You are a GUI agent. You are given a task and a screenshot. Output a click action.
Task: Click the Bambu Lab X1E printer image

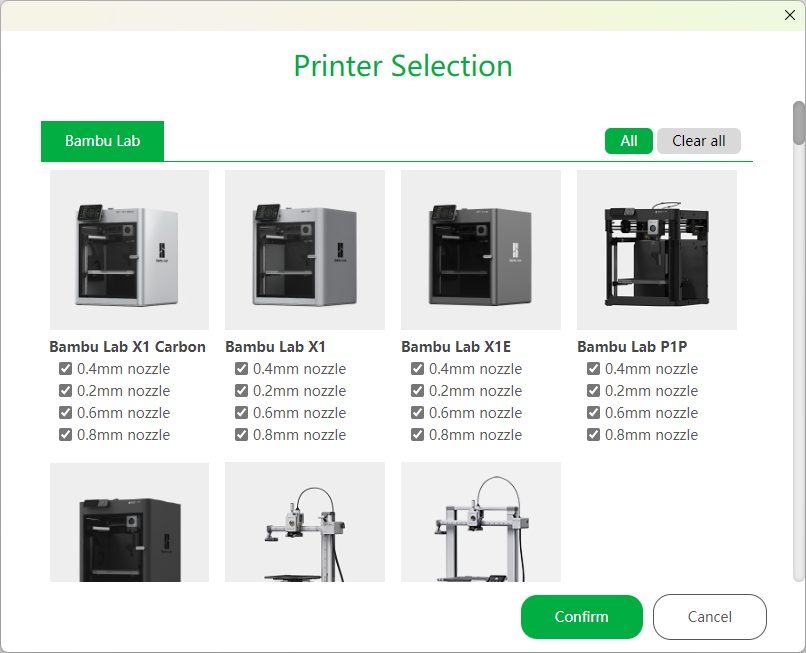coord(481,250)
